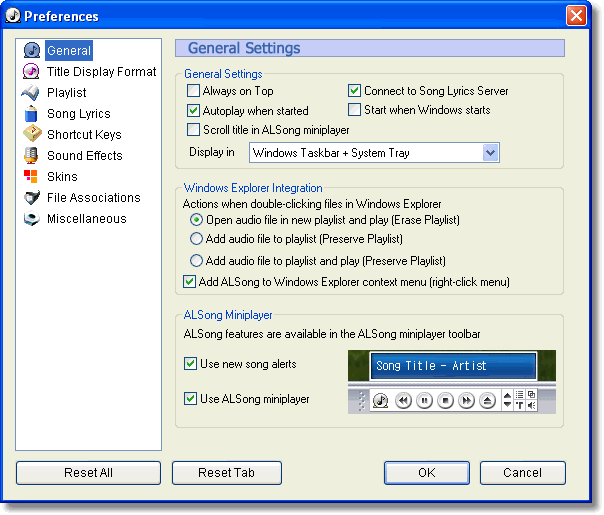Go to the Playlist preferences page
Image resolution: width=604 pixels, height=515 pixels.
pos(67,92)
